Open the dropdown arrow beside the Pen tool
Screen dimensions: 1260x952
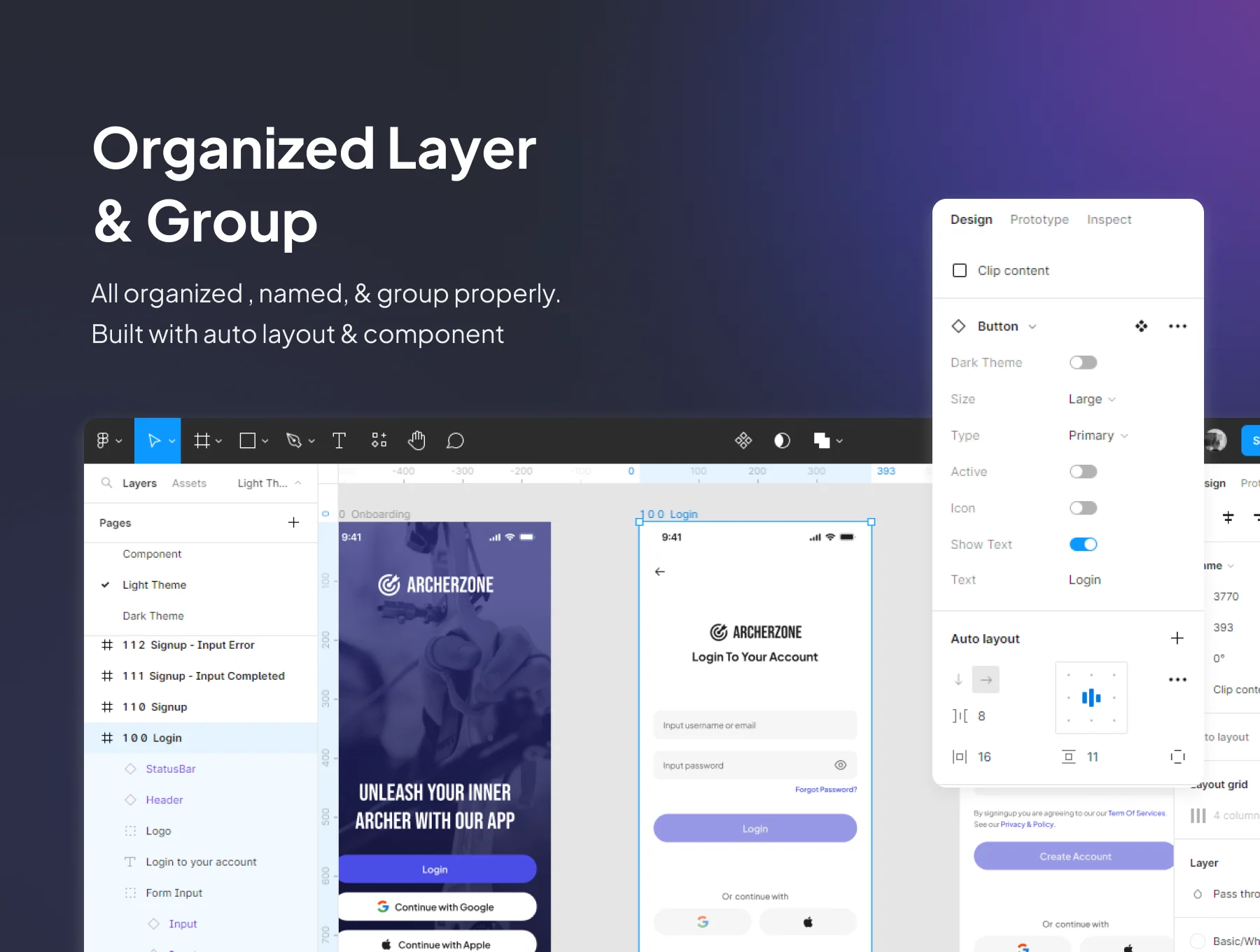(x=311, y=441)
